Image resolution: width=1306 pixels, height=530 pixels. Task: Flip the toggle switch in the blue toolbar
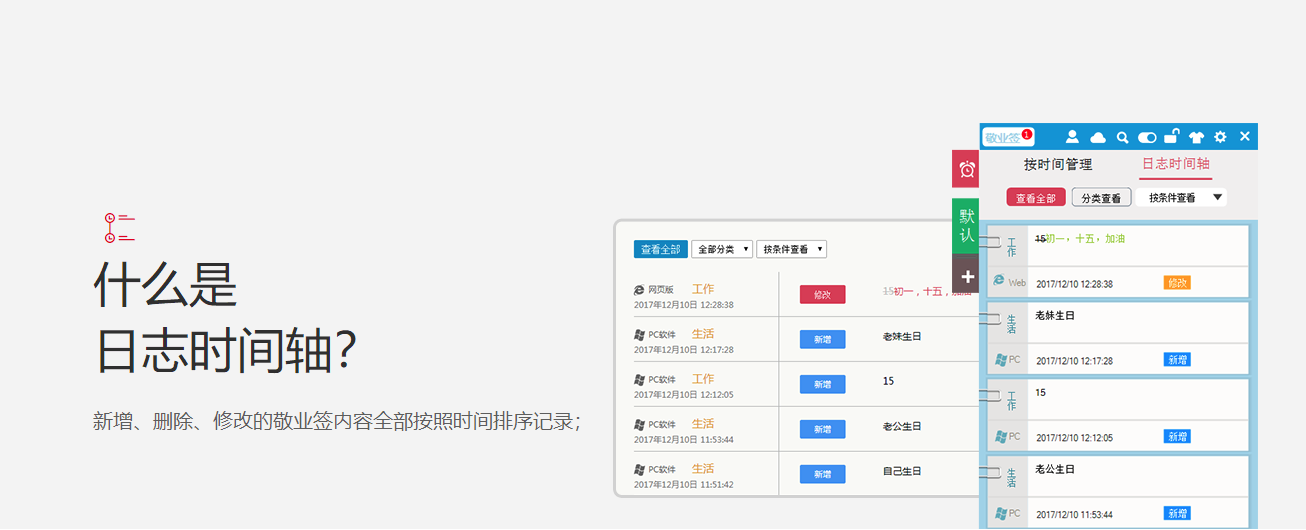click(1147, 137)
